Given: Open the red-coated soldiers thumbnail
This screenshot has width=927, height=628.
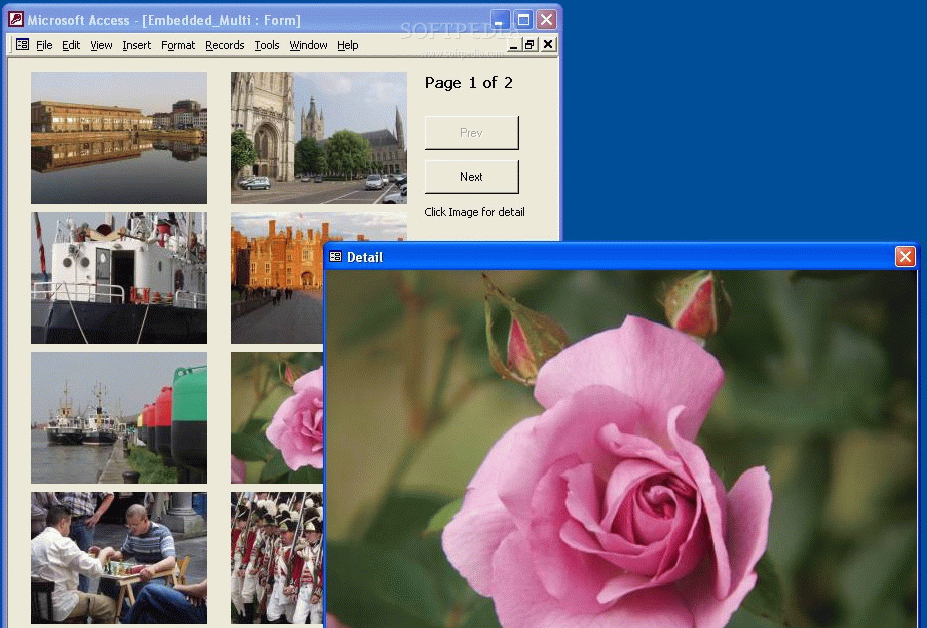Looking at the screenshot, I should 277,558.
